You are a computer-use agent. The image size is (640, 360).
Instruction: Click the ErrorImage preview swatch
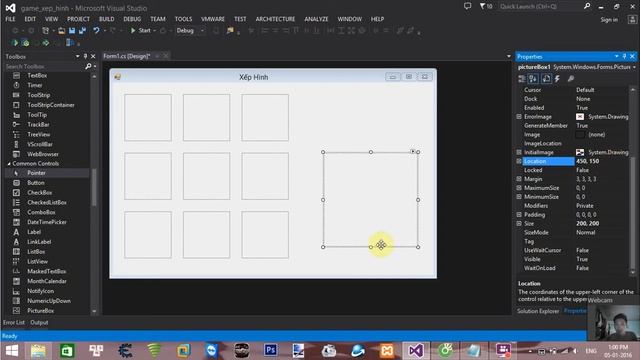pyautogui.click(x=580, y=117)
